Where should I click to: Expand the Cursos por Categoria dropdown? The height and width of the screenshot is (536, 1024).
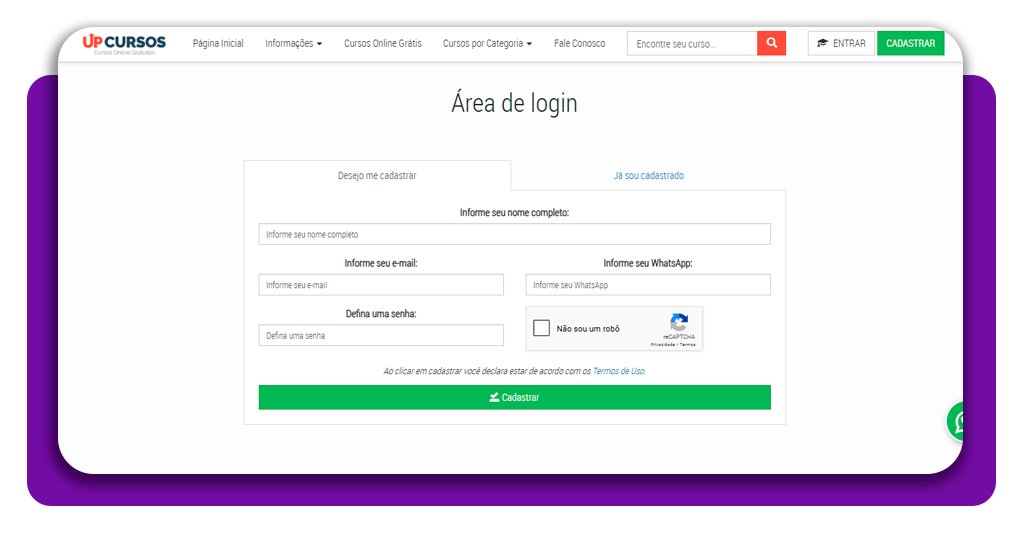pyautogui.click(x=487, y=44)
